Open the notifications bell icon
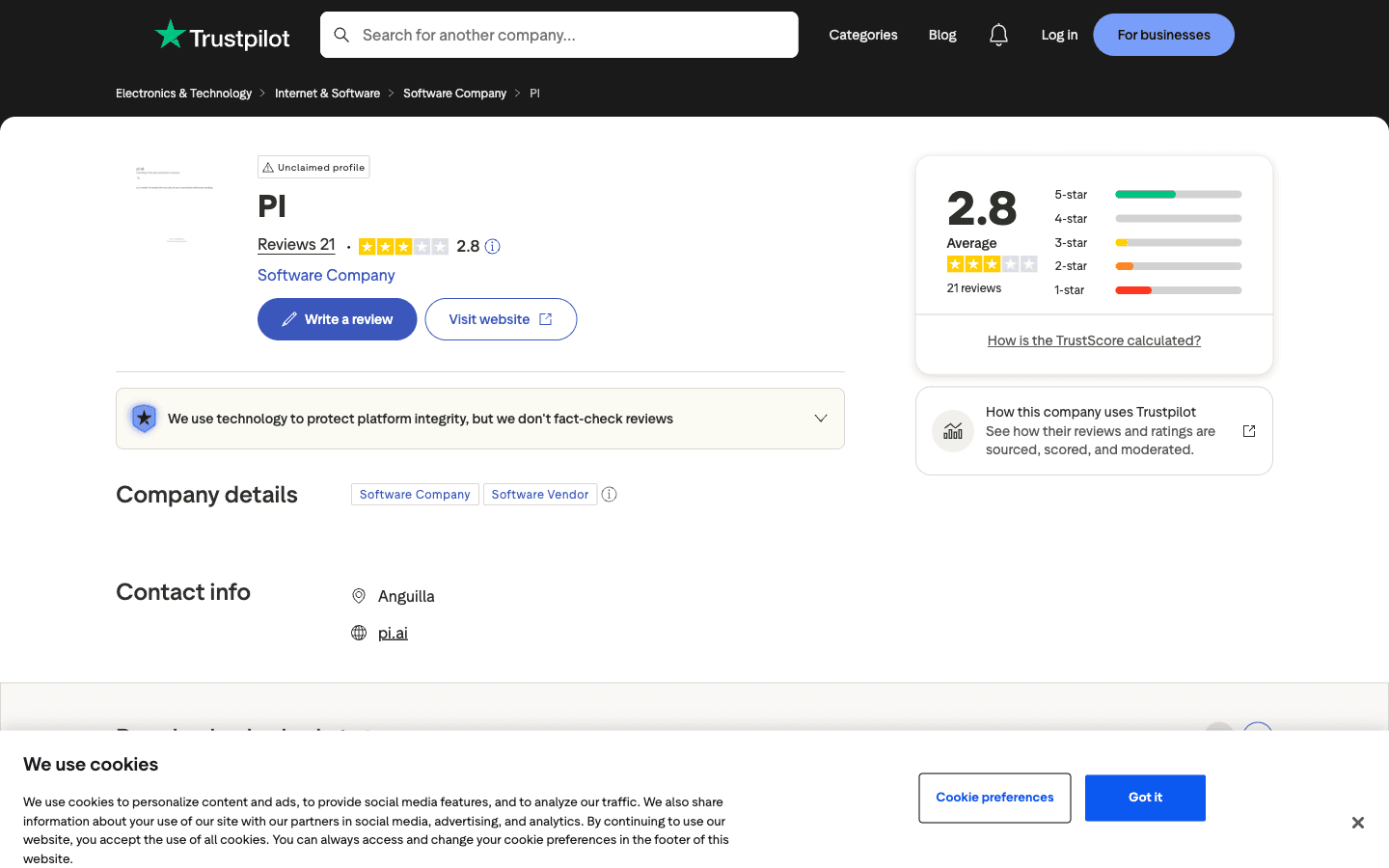The width and height of the screenshot is (1389, 868). pyautogui.click(x=998, y=35)
